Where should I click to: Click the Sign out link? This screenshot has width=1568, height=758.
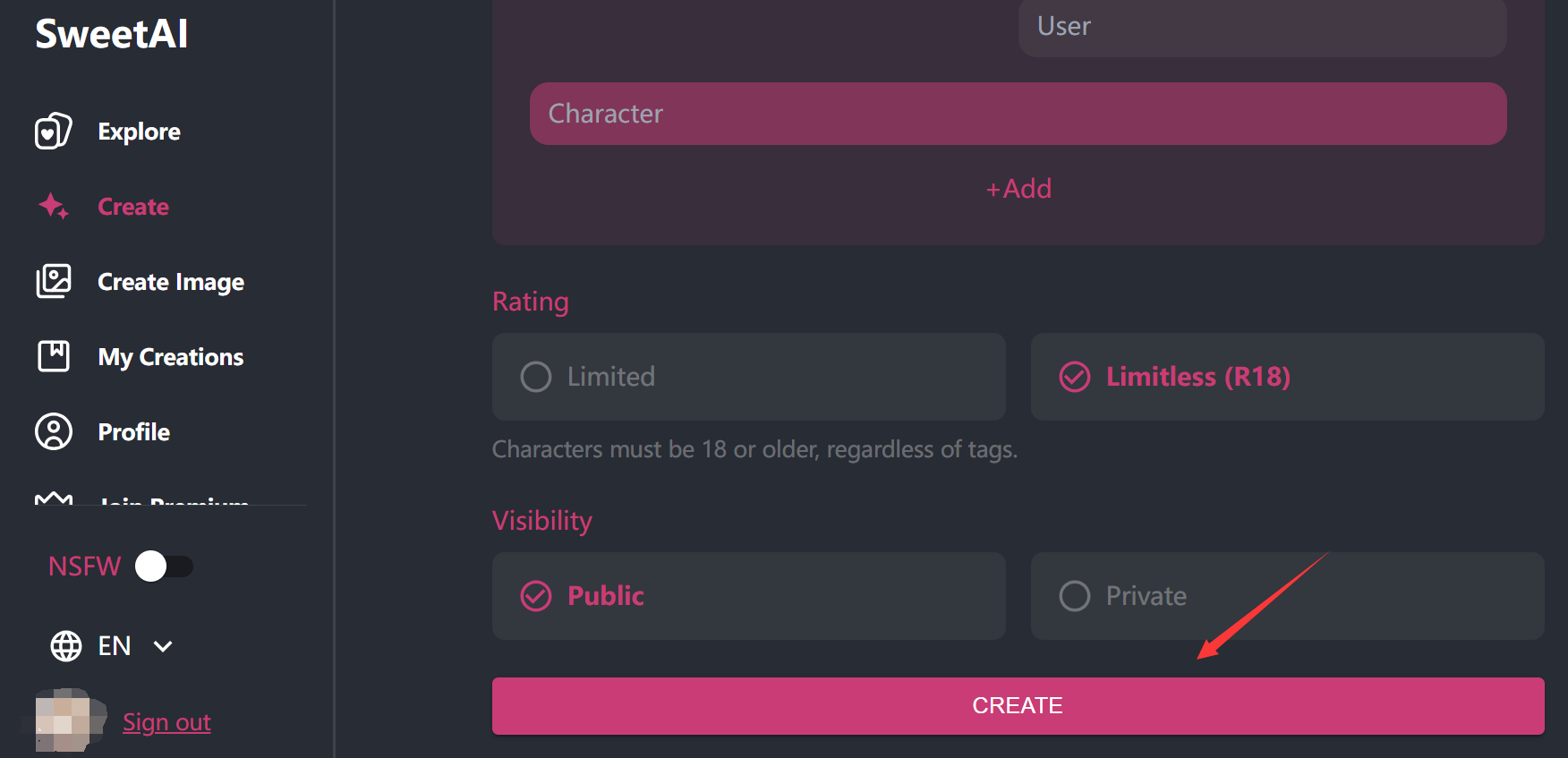(x=166, y=722)
